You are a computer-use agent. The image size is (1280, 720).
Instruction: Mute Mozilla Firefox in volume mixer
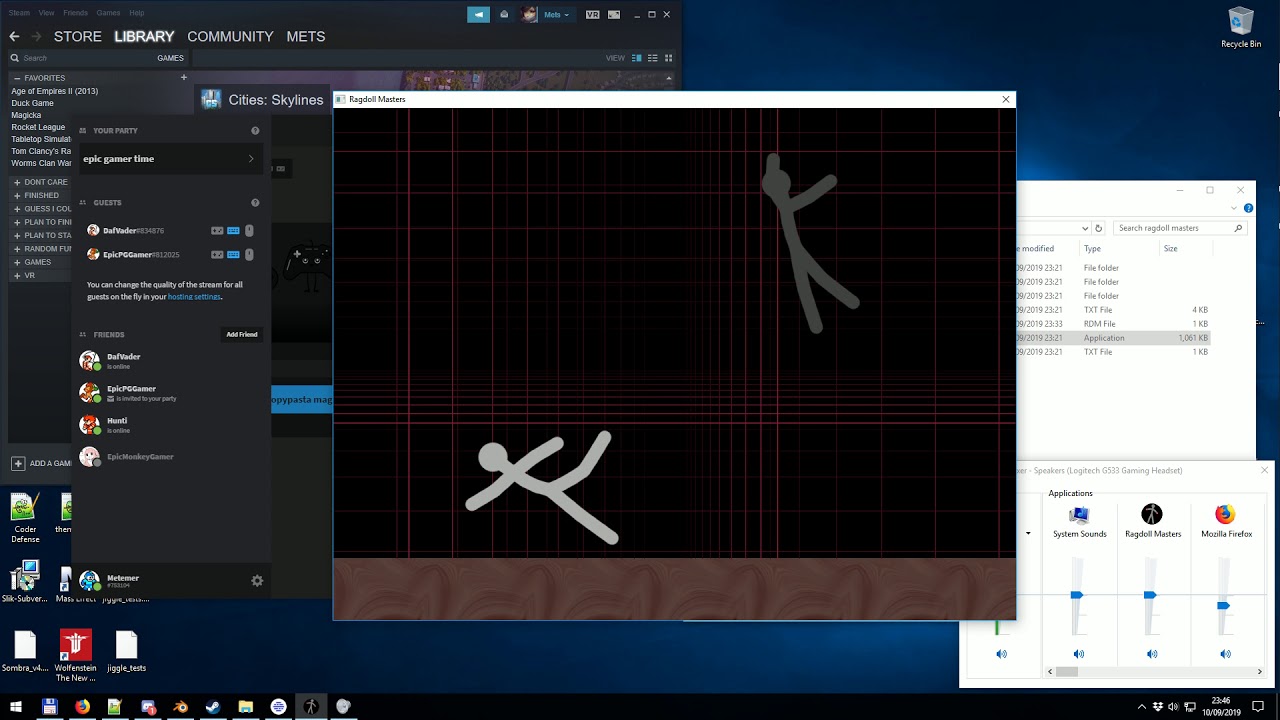[1225, 654]
